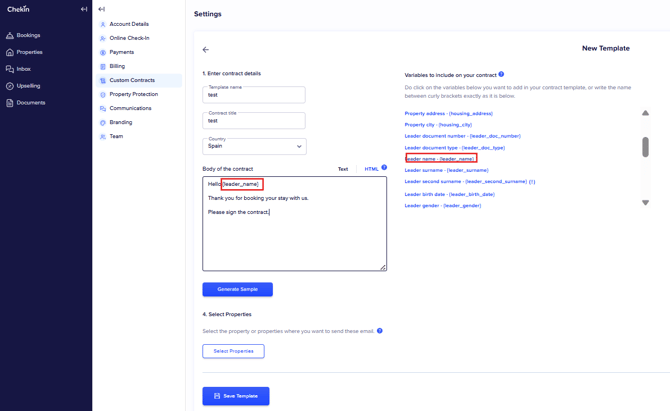670x411 pixels.
Task: Switch the contract body to Text mode
Action: [x=342, y=169]
